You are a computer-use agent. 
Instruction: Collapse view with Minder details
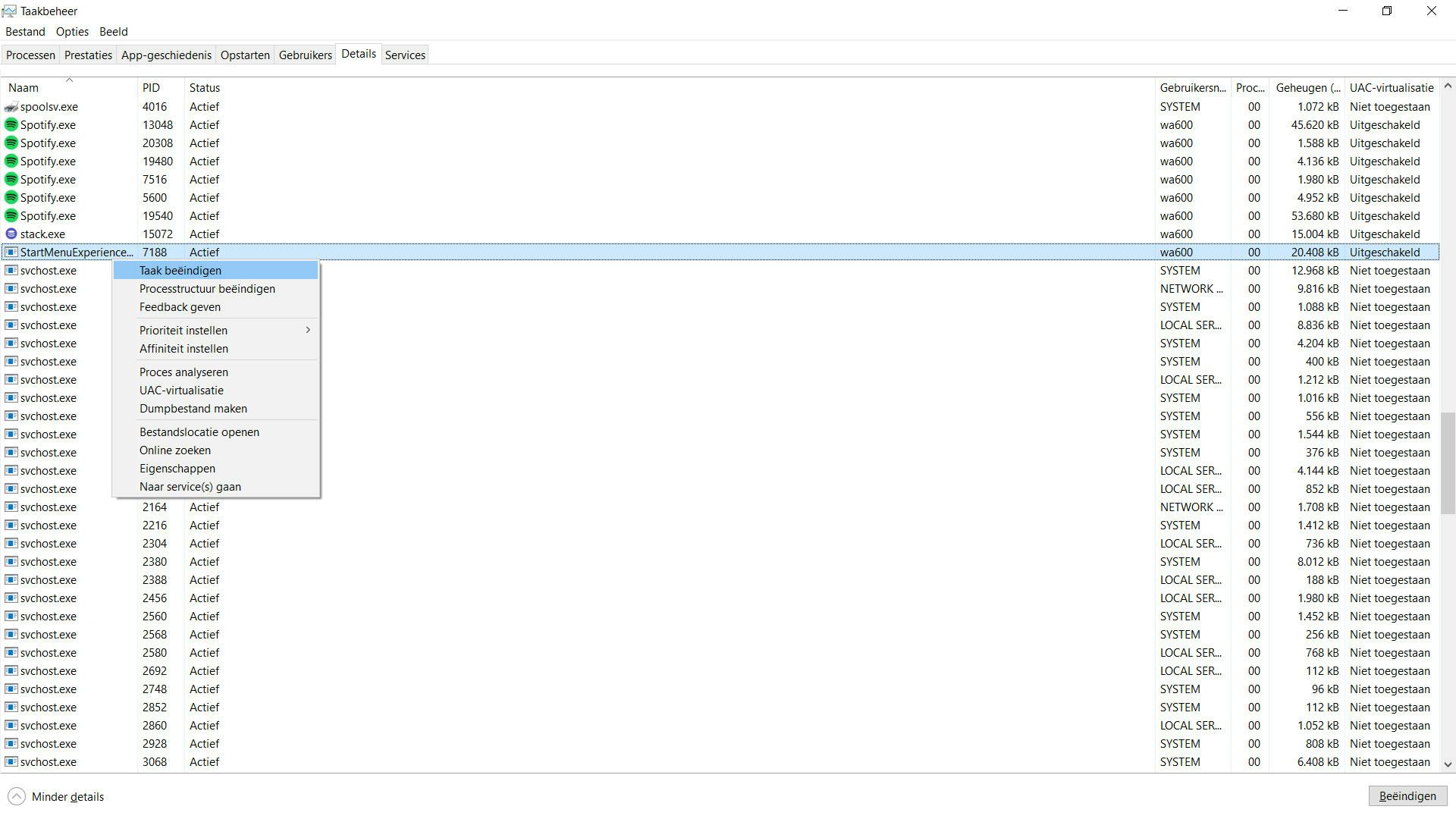tap(67, 797)
